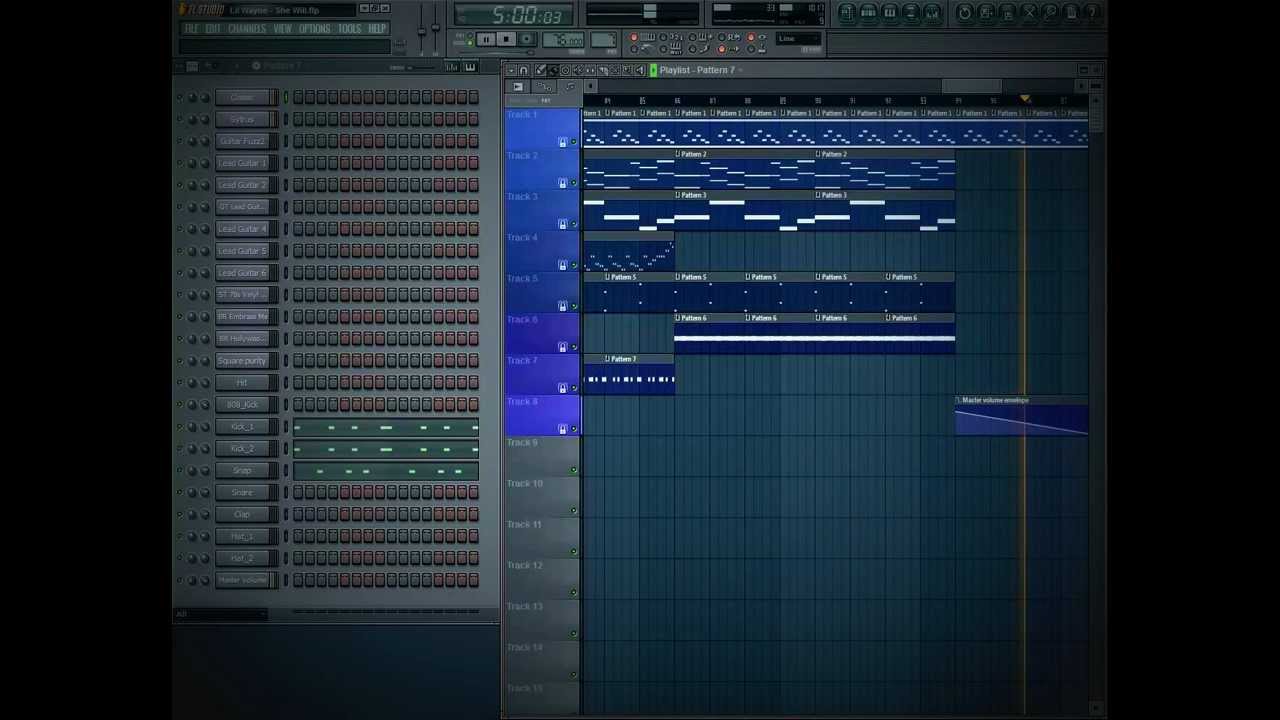
Task: Toggle the Track 12 mute switch
Action: (x=574, y=593)
